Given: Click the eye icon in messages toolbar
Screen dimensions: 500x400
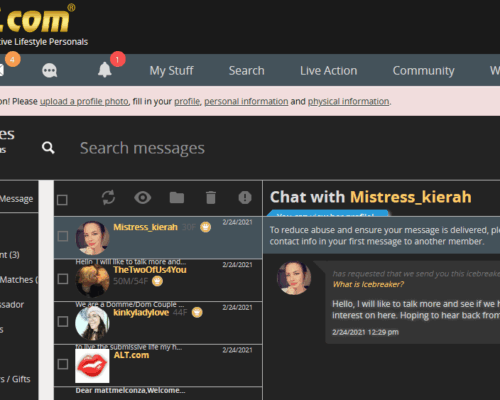Looking at the screenshot, I should (x=143, y=198).
